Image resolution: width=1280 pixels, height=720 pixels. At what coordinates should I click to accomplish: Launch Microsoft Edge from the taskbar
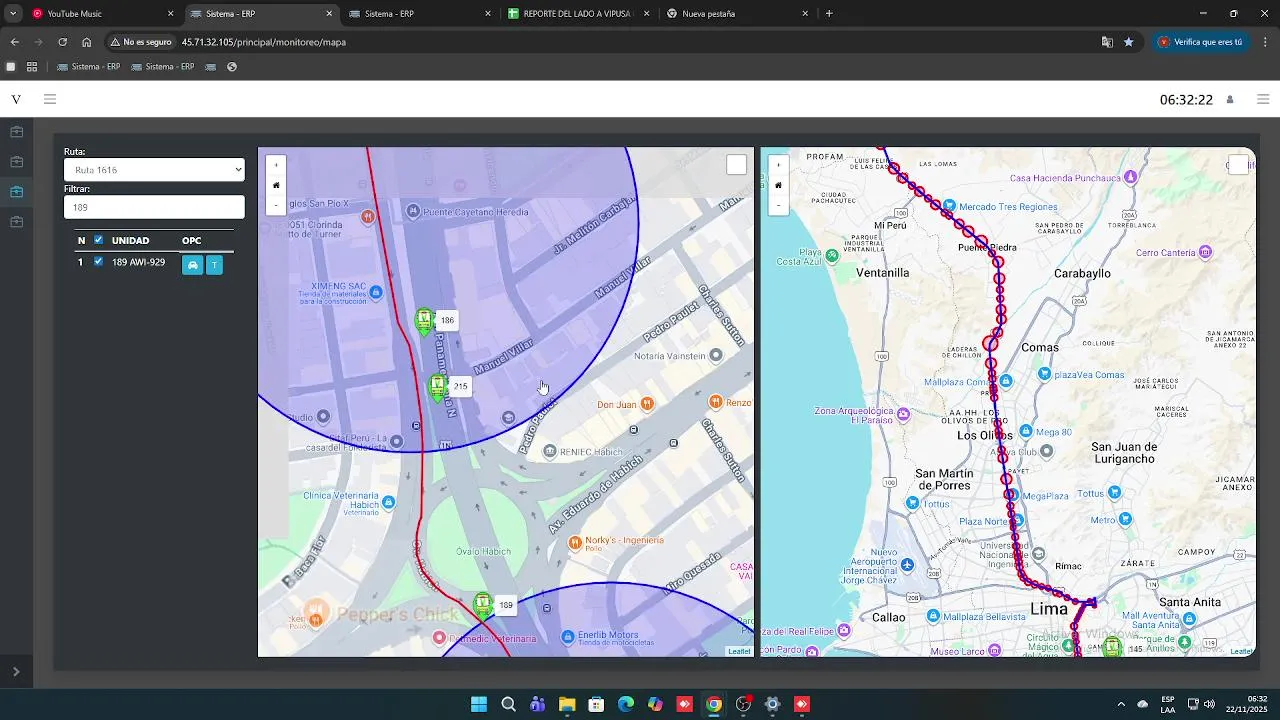pos(626,704)
